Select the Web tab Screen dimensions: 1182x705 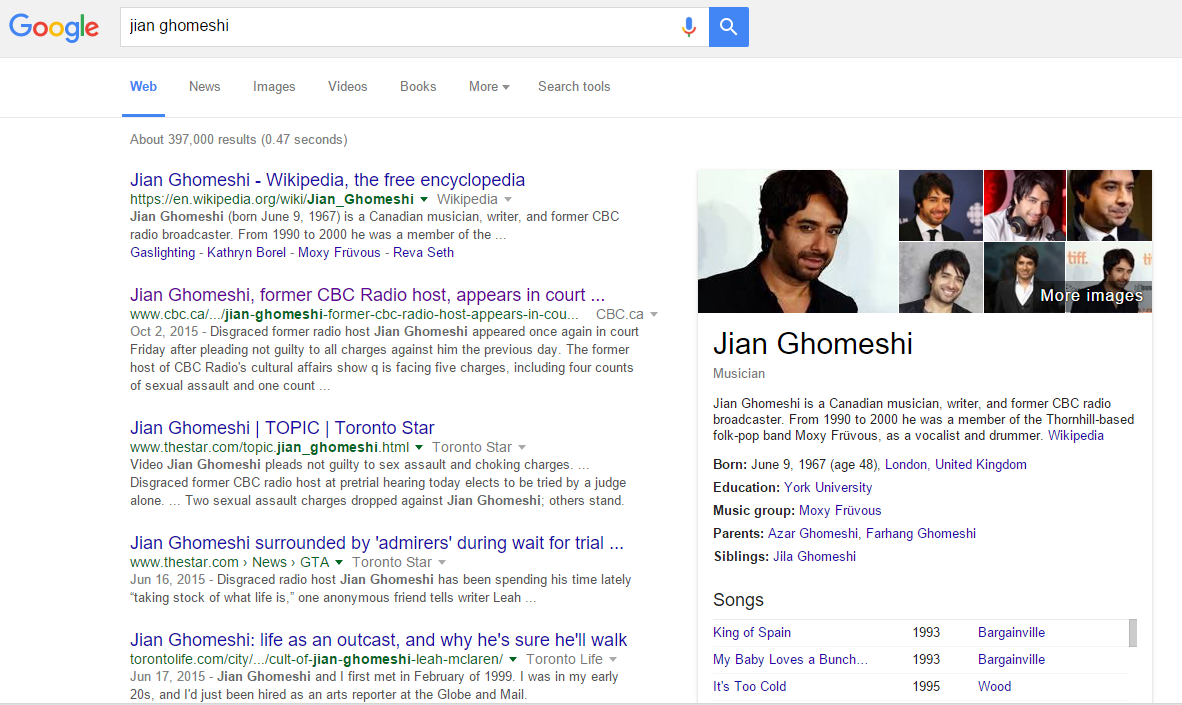pos(143,87)
